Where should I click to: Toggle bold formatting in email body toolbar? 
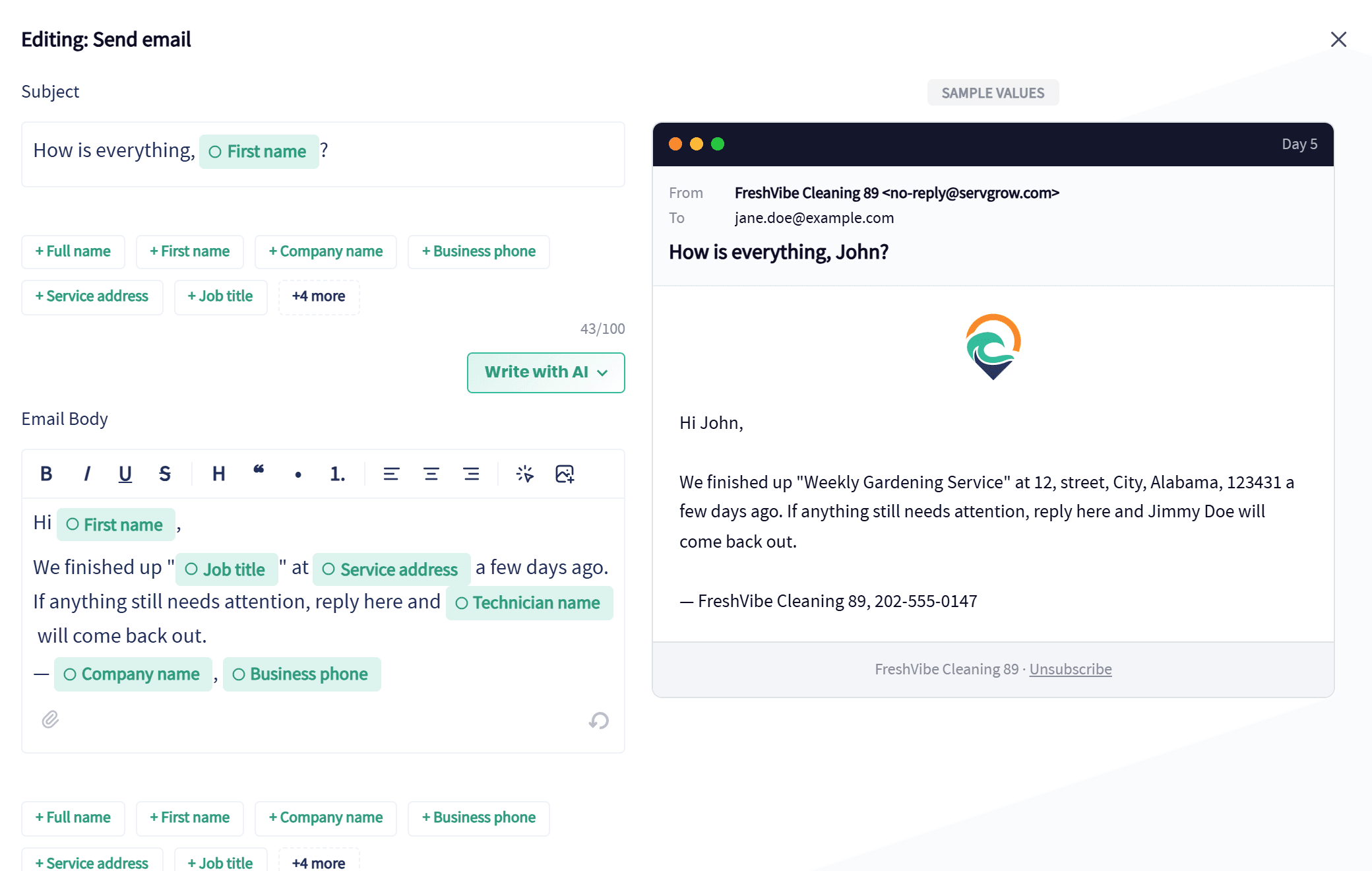click(x=46, y=474)
